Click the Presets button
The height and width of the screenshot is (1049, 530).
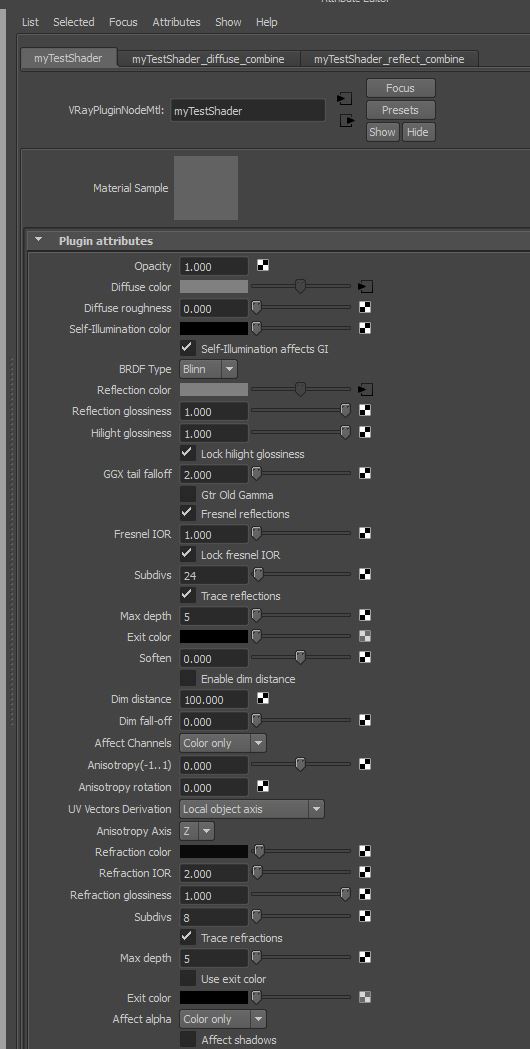click(x=400, y=110)
